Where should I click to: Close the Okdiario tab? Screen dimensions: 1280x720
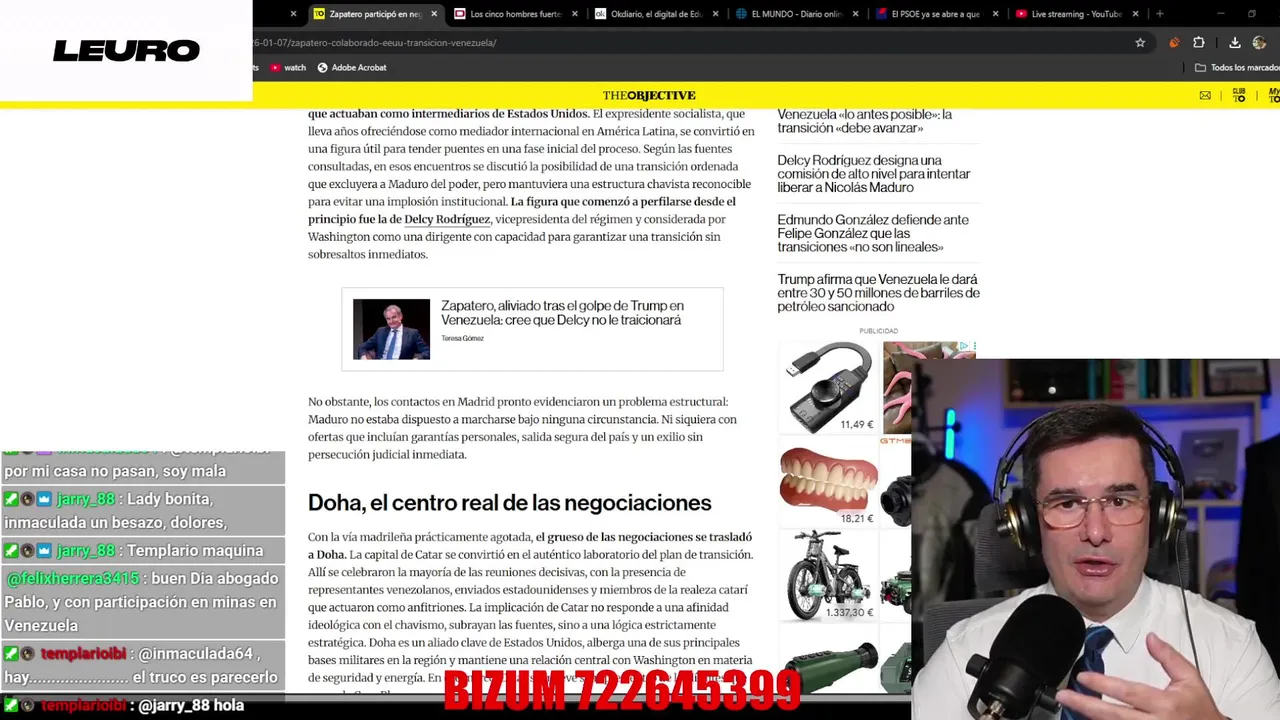(715, 14)
